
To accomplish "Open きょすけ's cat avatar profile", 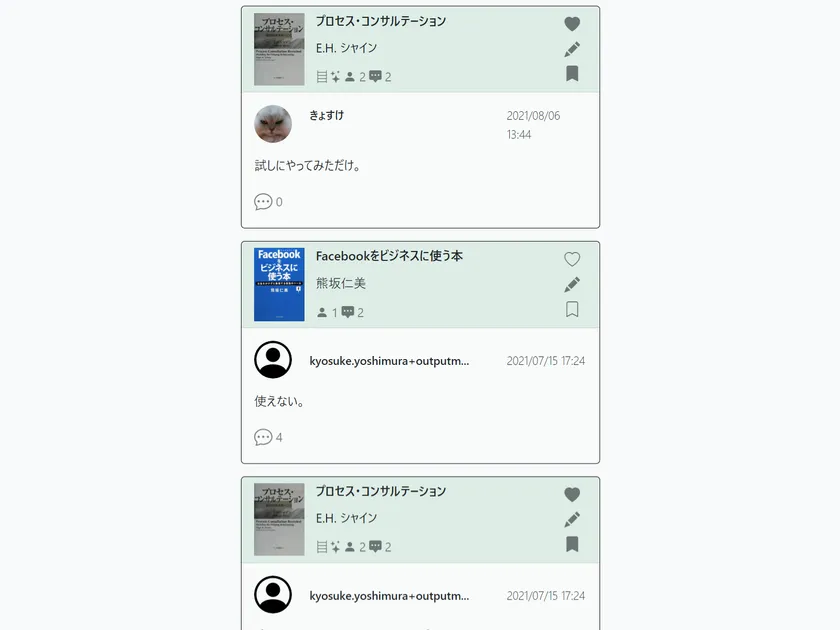I will click(x=273, y=124).
